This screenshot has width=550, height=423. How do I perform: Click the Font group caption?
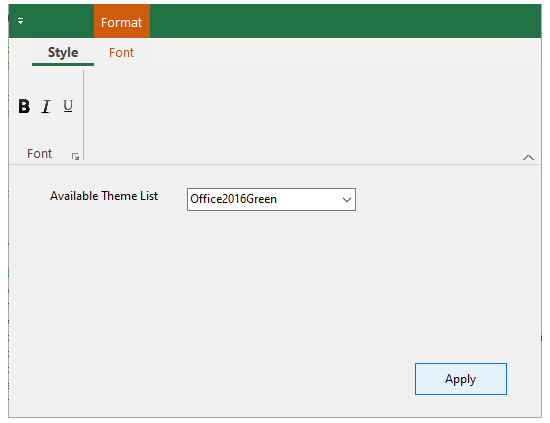point(39,154)
